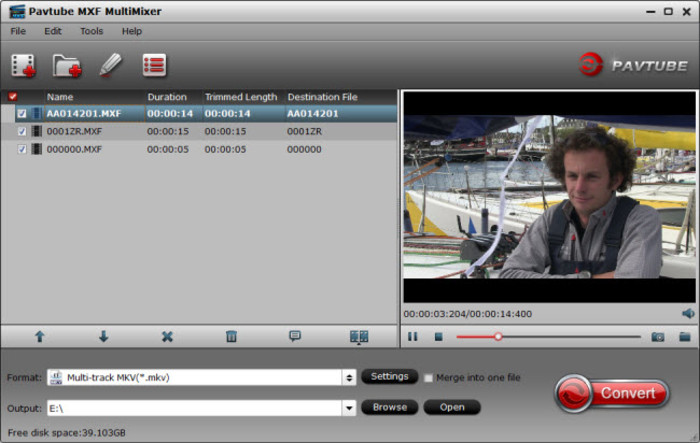
Task: Click the Multi-track MKV format field
Action: tap(195, 378)
